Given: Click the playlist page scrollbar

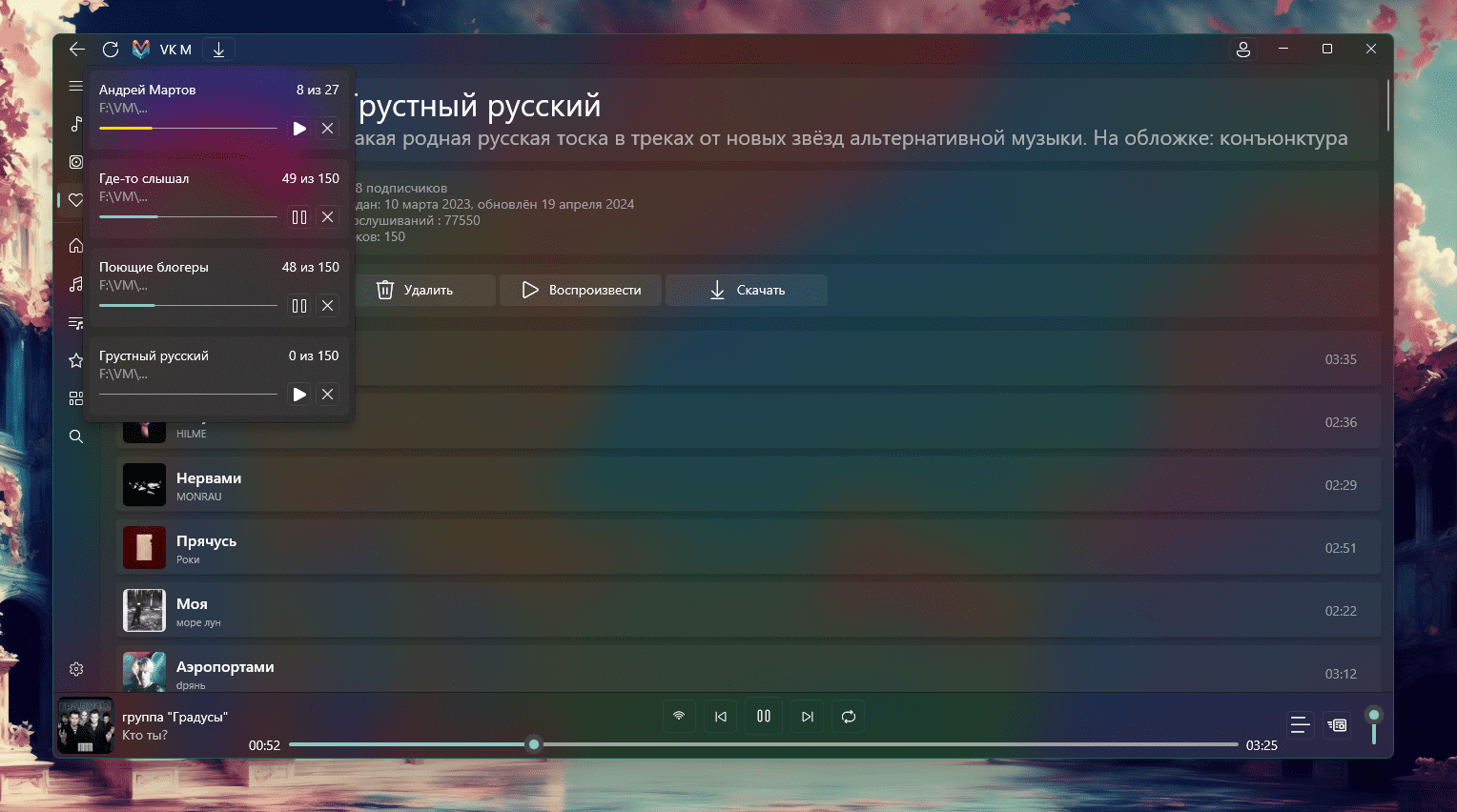Looking at the screenshot, I should tap(1388, 105).
